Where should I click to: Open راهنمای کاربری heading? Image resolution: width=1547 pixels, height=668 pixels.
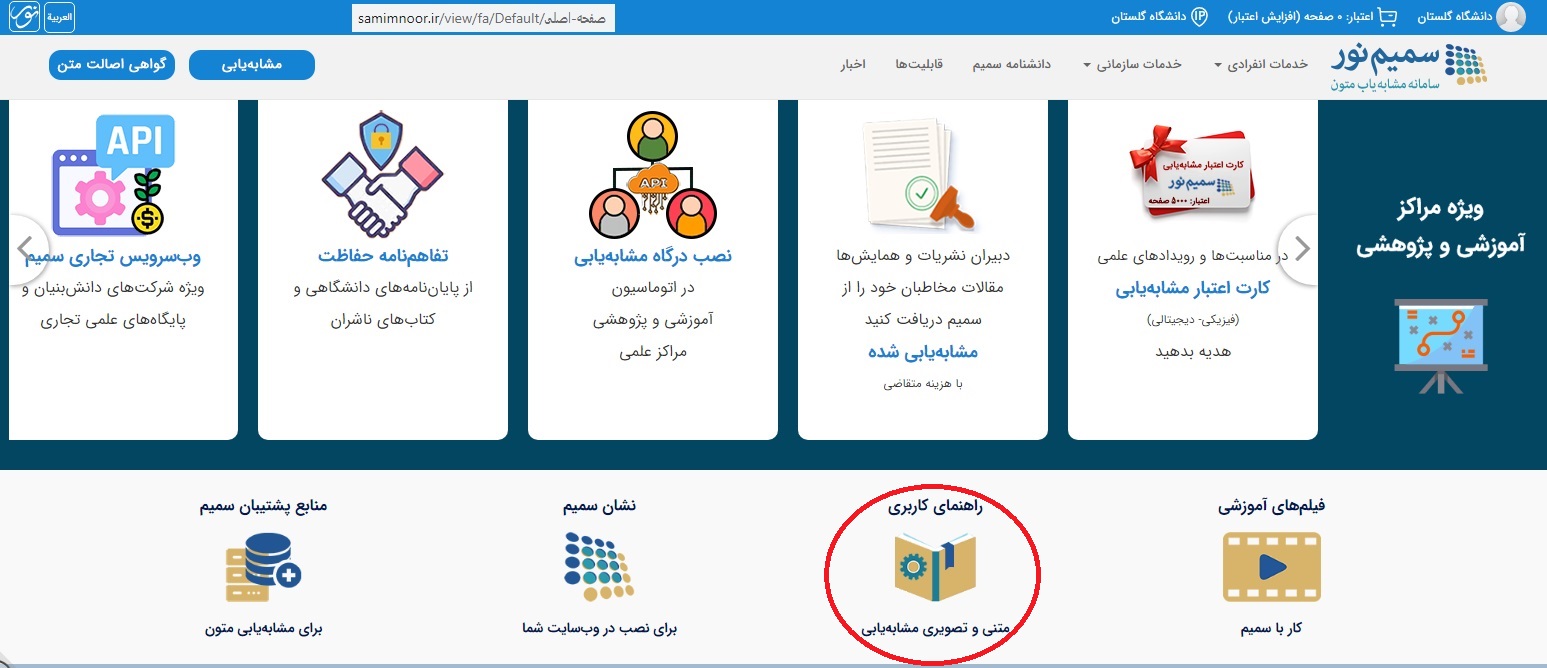(x=935, y=506)
